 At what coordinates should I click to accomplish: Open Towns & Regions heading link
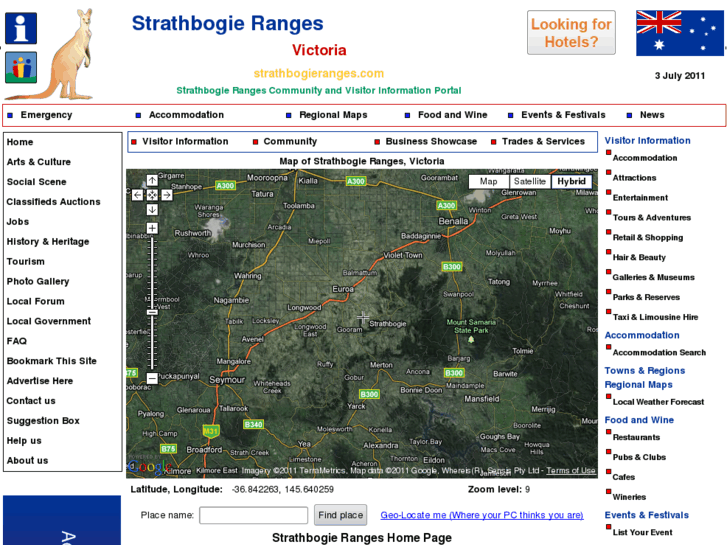(644, 371)
